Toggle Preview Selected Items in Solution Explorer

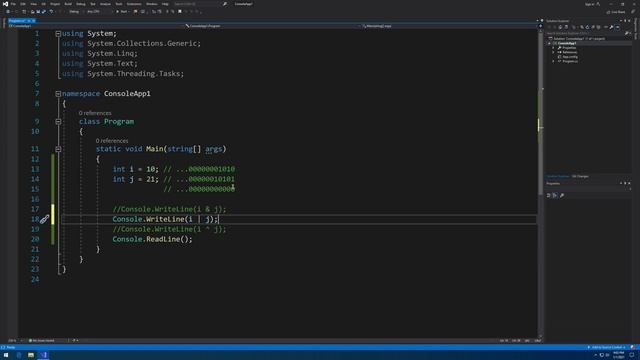coord(617,27)
